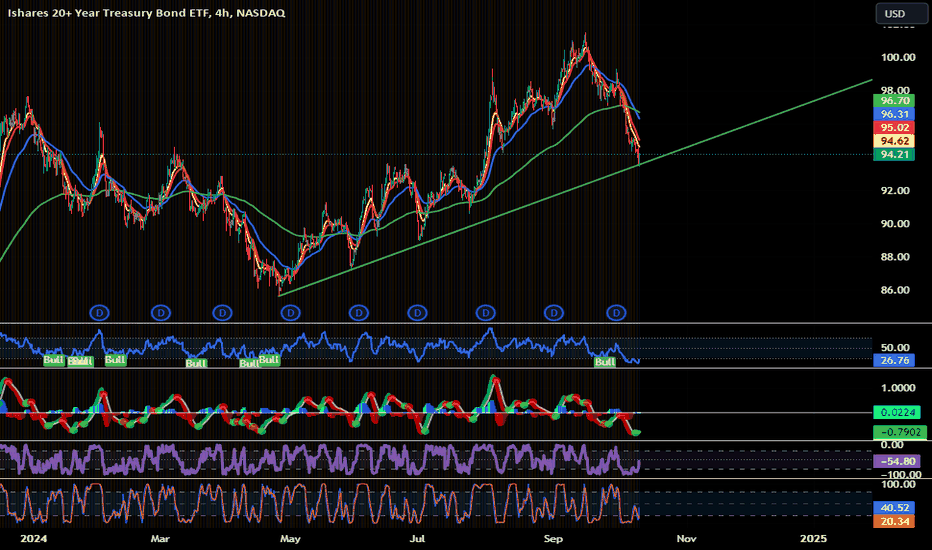Image resolution: width=932 pixels, height=550 pixels.
Task: Click the 95.02 red price label
Action: [895, 128]
